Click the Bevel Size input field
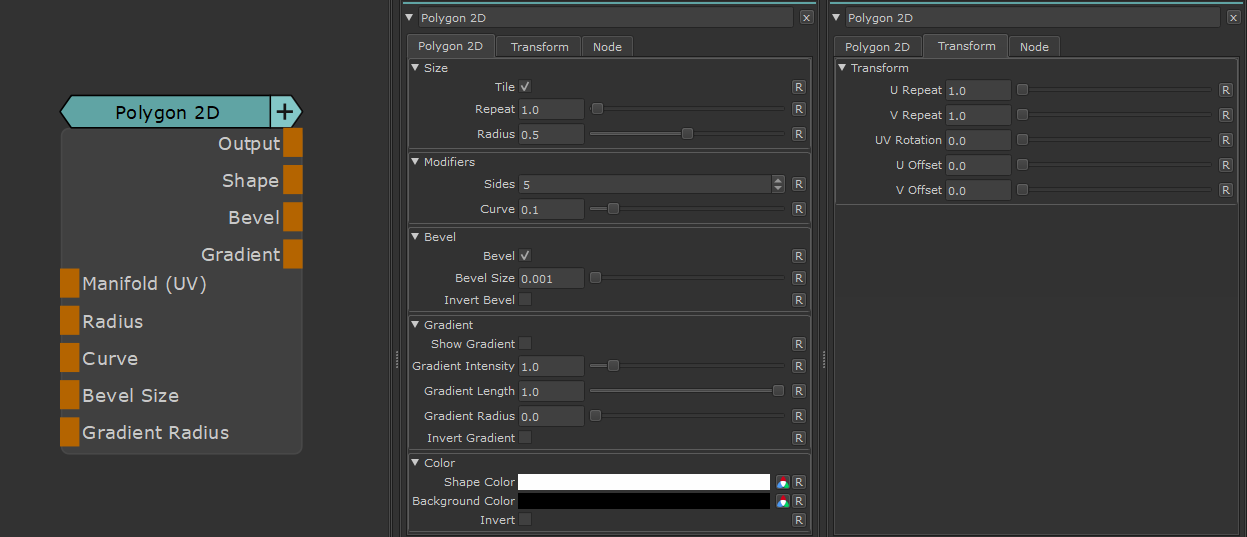This screenshot has width=1247, height=537. coord(551,279)
